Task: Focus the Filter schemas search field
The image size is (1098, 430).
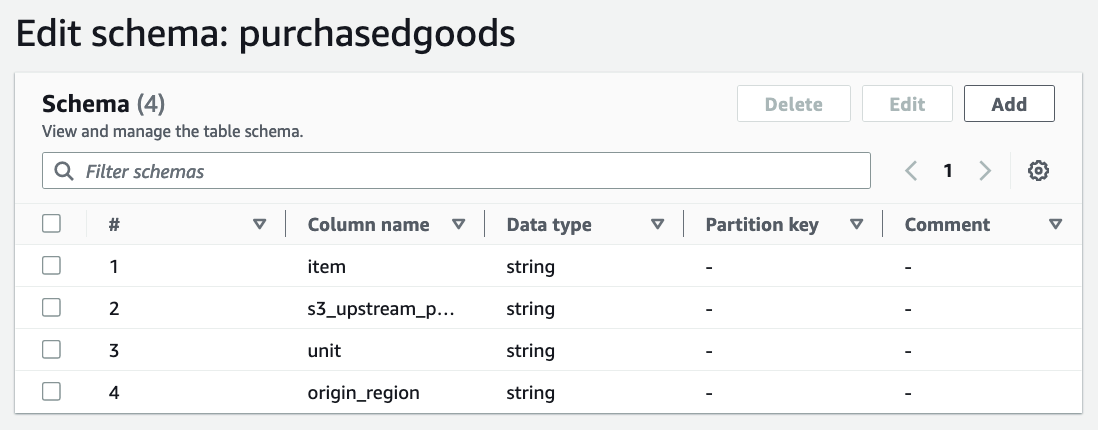Action: coord(470,171)
